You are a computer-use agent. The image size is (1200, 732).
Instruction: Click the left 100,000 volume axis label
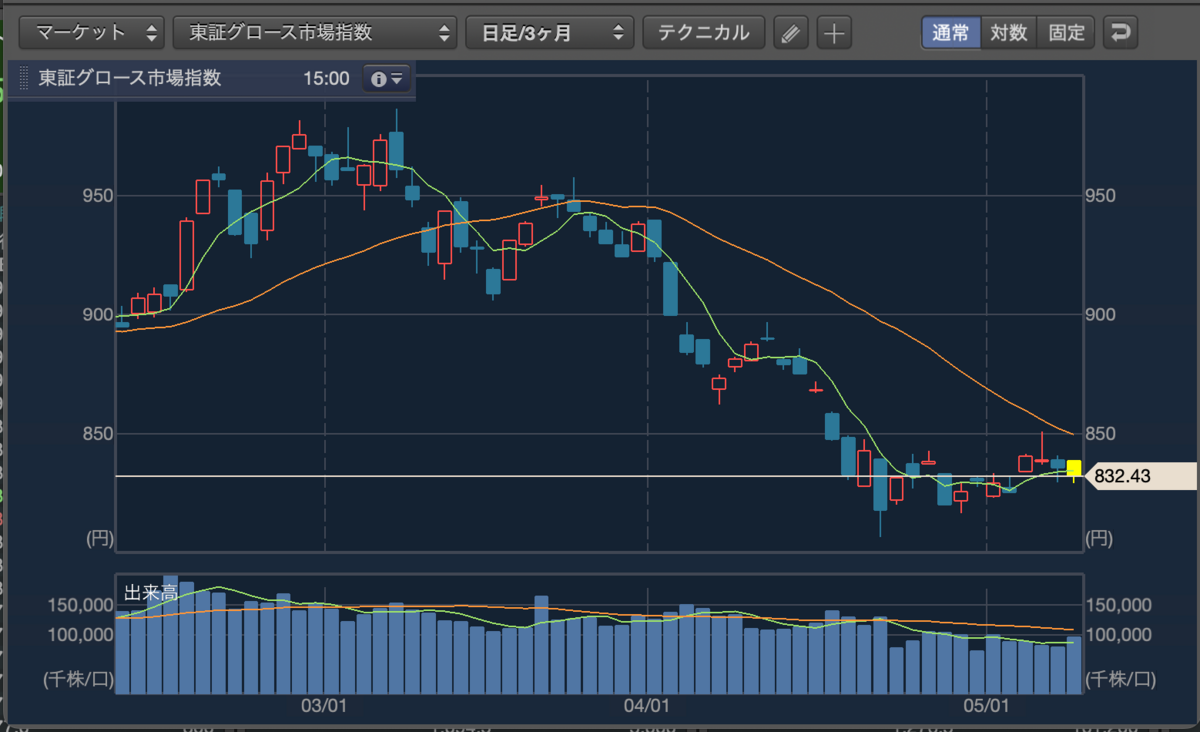pos(79,634)
